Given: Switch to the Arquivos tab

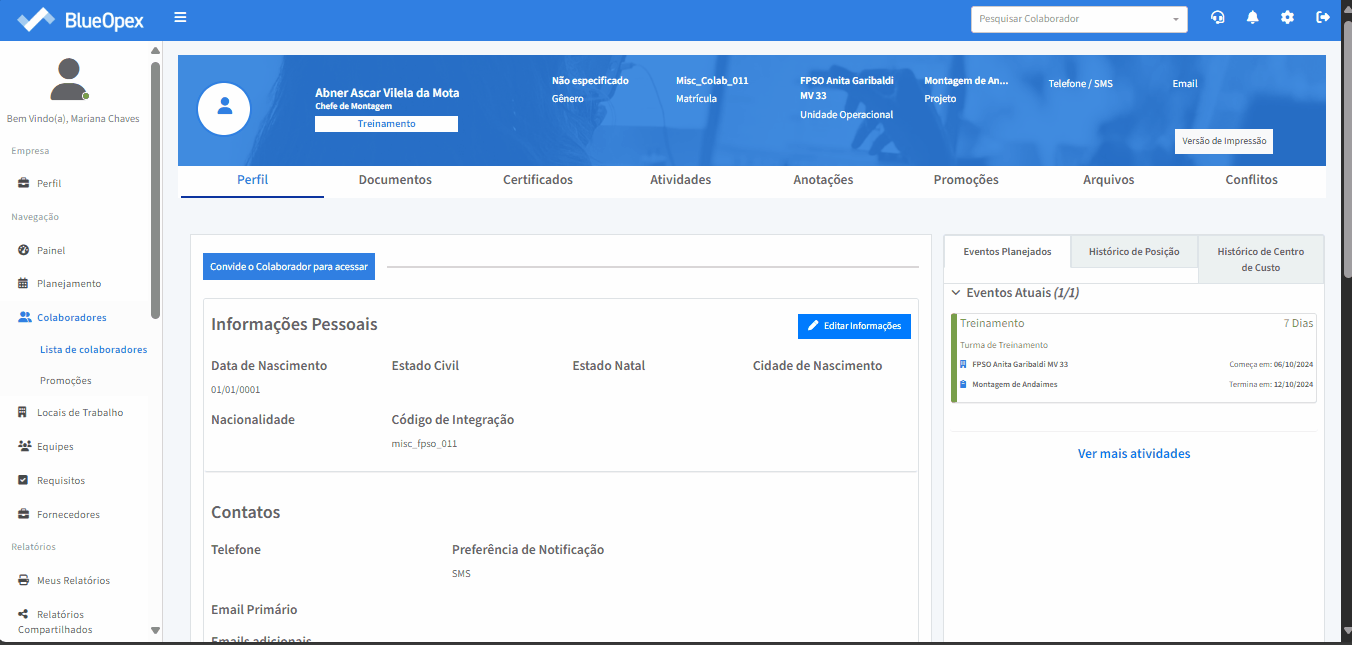Looking at the screenshot, I should pos(1109,180).
